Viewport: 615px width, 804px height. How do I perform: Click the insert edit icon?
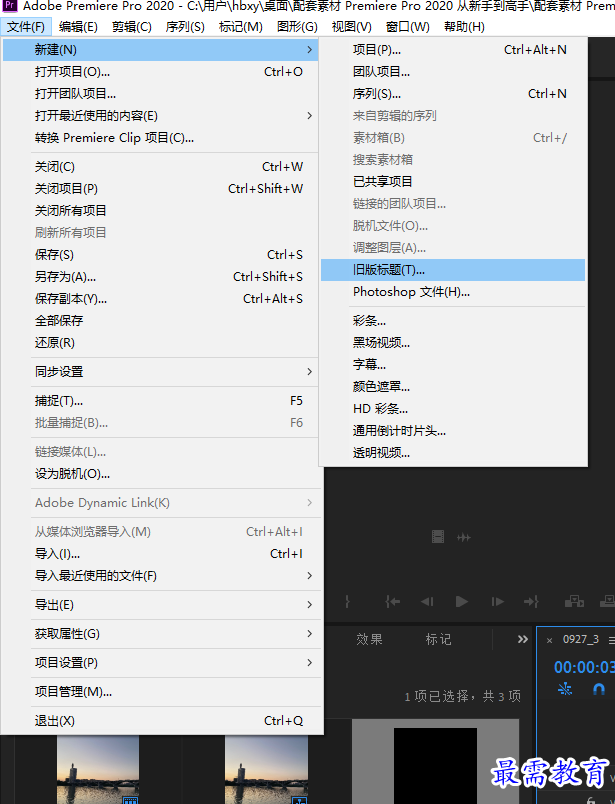pyautogui.click(x=574, y=601)
